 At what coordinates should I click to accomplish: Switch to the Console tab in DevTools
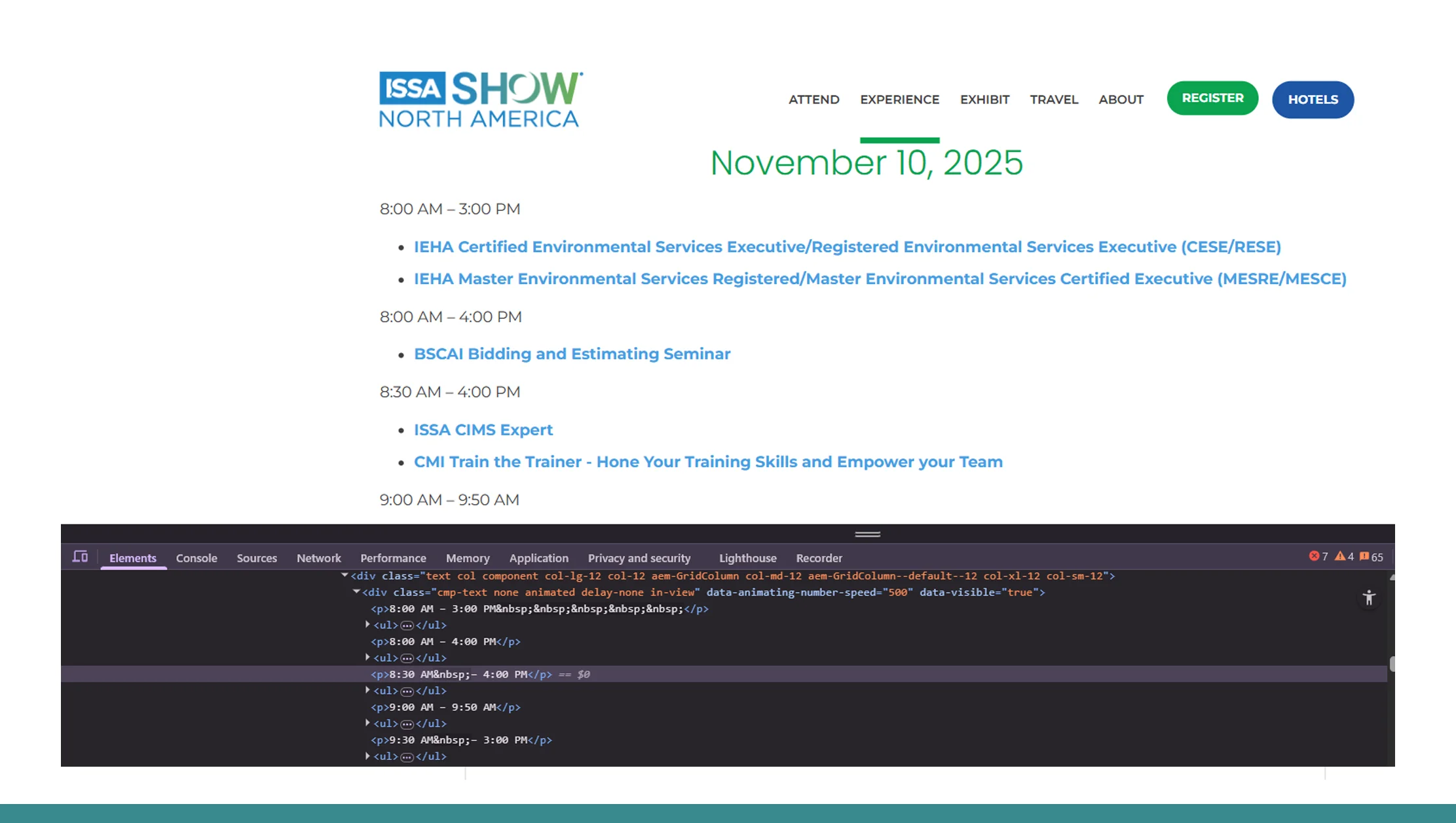(196, 558)
